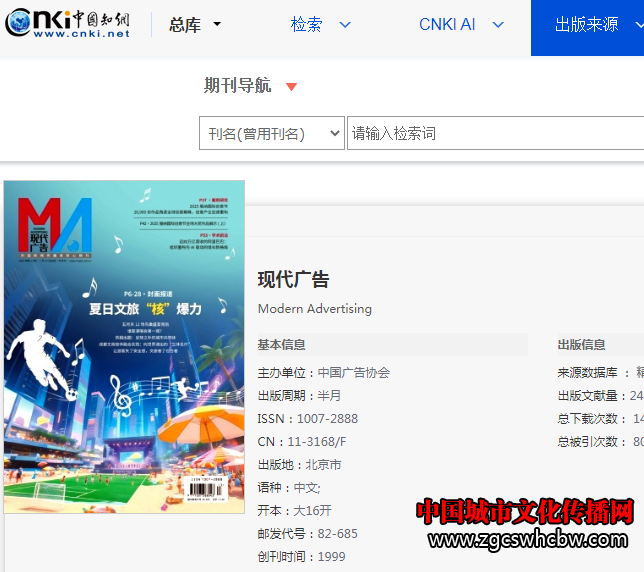Focus the 请输入检索词 search box

[495, 133]
